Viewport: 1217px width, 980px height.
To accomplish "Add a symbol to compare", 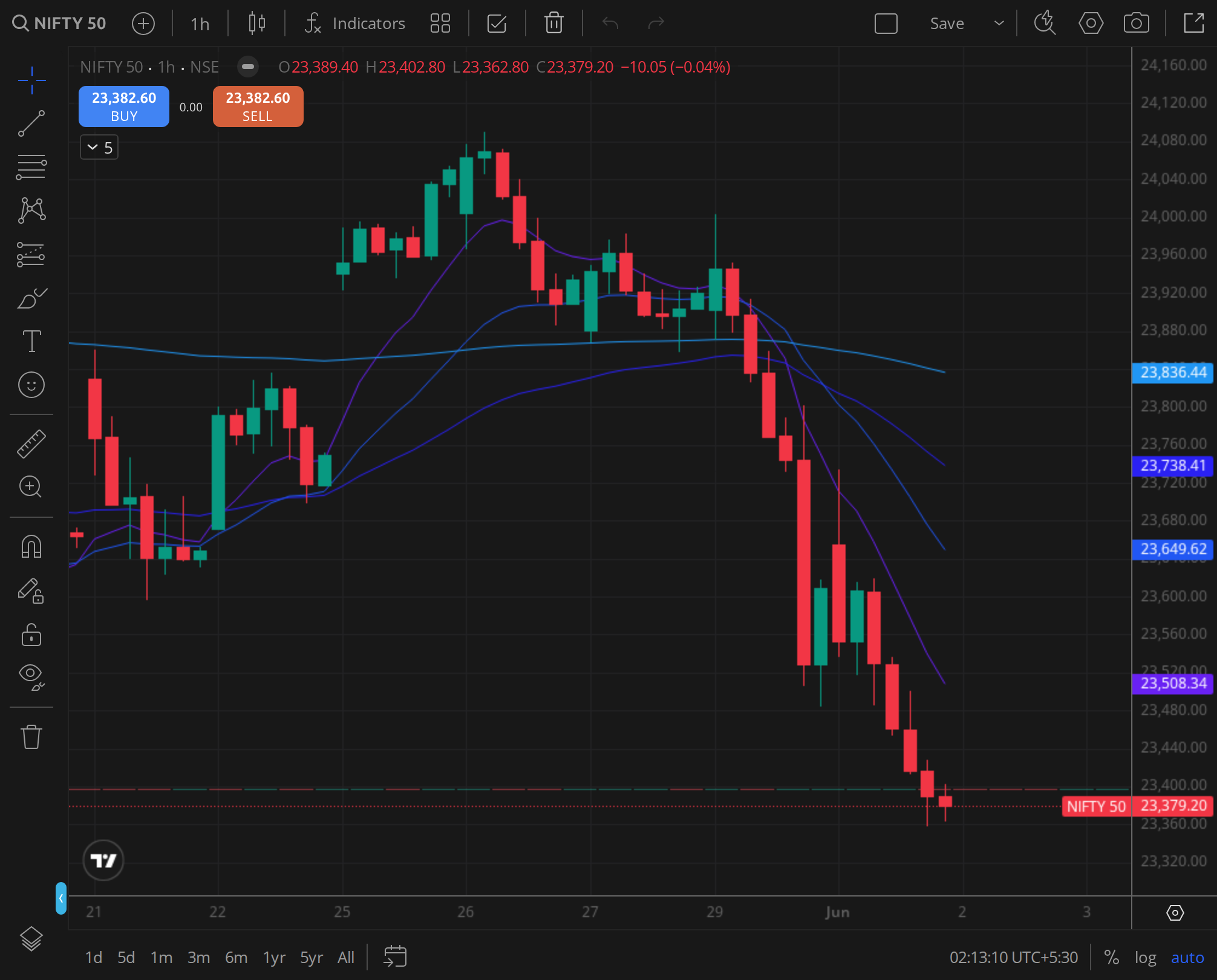I will [x=143, y=24].
